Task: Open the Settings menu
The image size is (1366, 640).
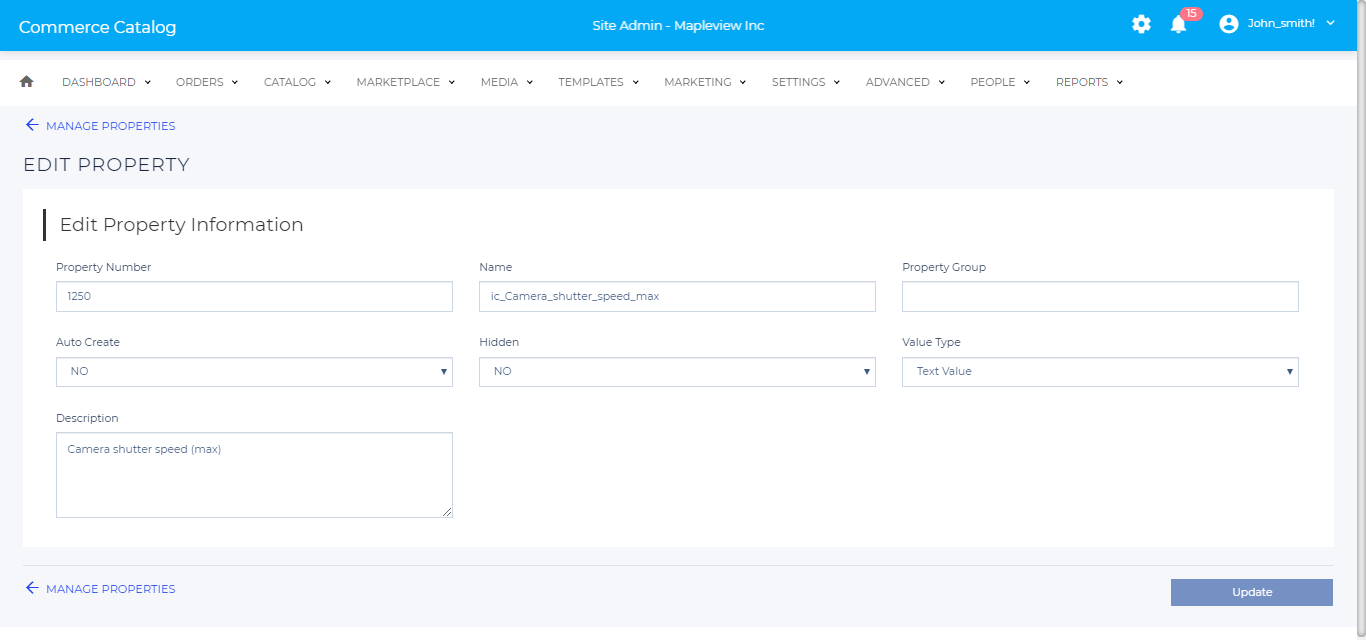Action: pyautogui.click(x=806, y=82)
